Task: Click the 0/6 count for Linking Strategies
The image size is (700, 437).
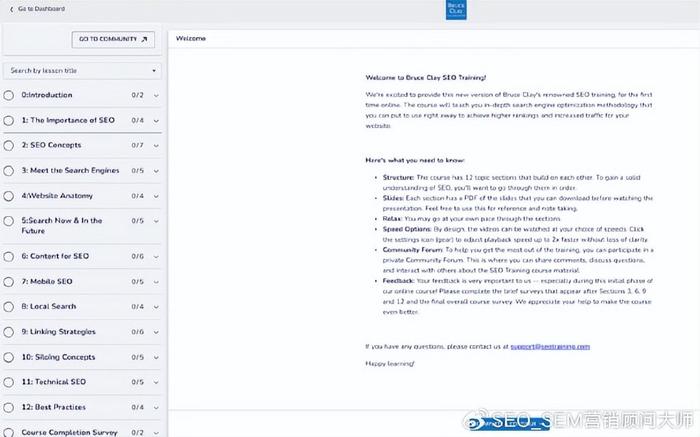Action: [138, 332]
